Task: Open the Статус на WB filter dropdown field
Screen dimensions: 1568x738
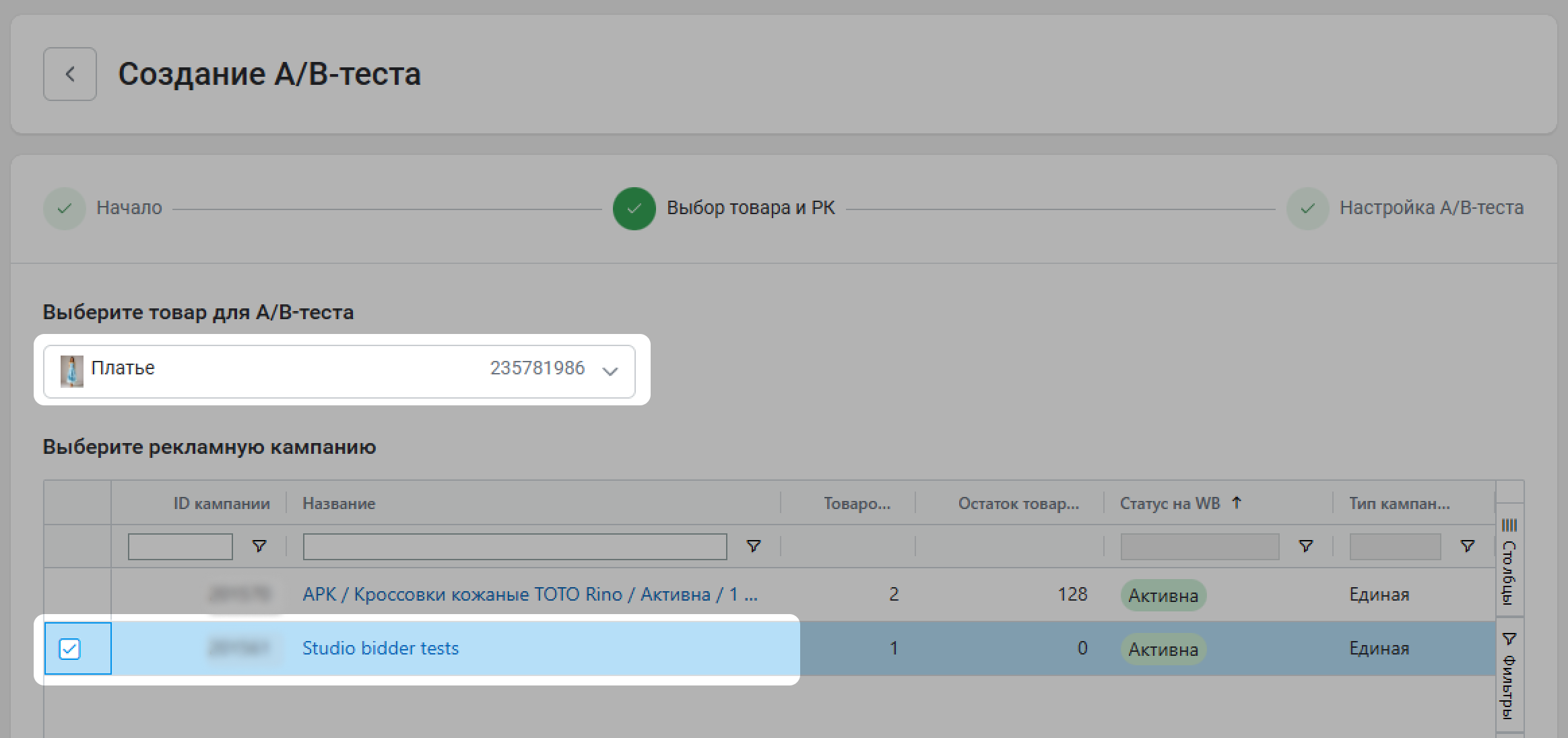Action: [x=1199, y=546]
